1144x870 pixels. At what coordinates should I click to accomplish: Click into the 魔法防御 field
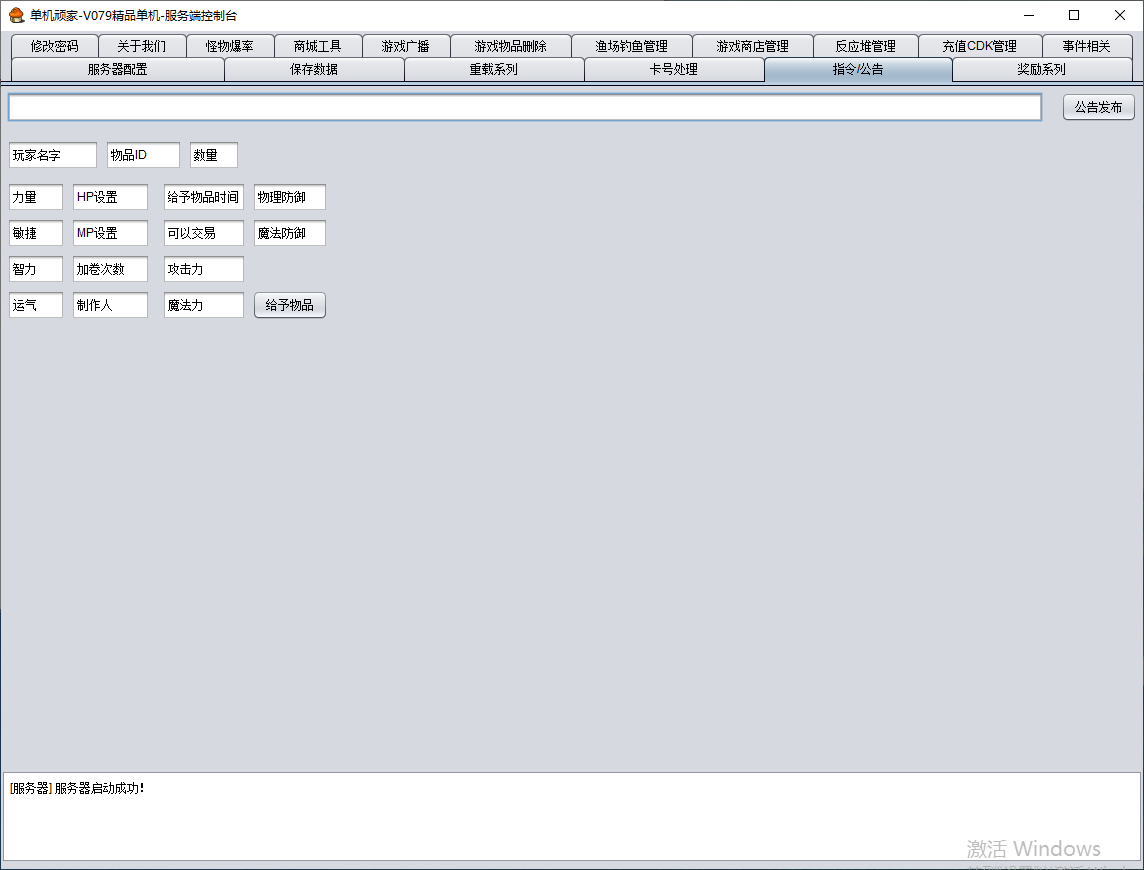pos(290,233)
